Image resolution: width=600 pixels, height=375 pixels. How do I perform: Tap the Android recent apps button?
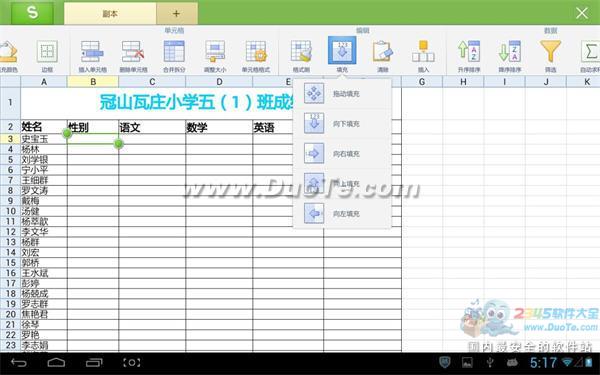click(94, 362)
